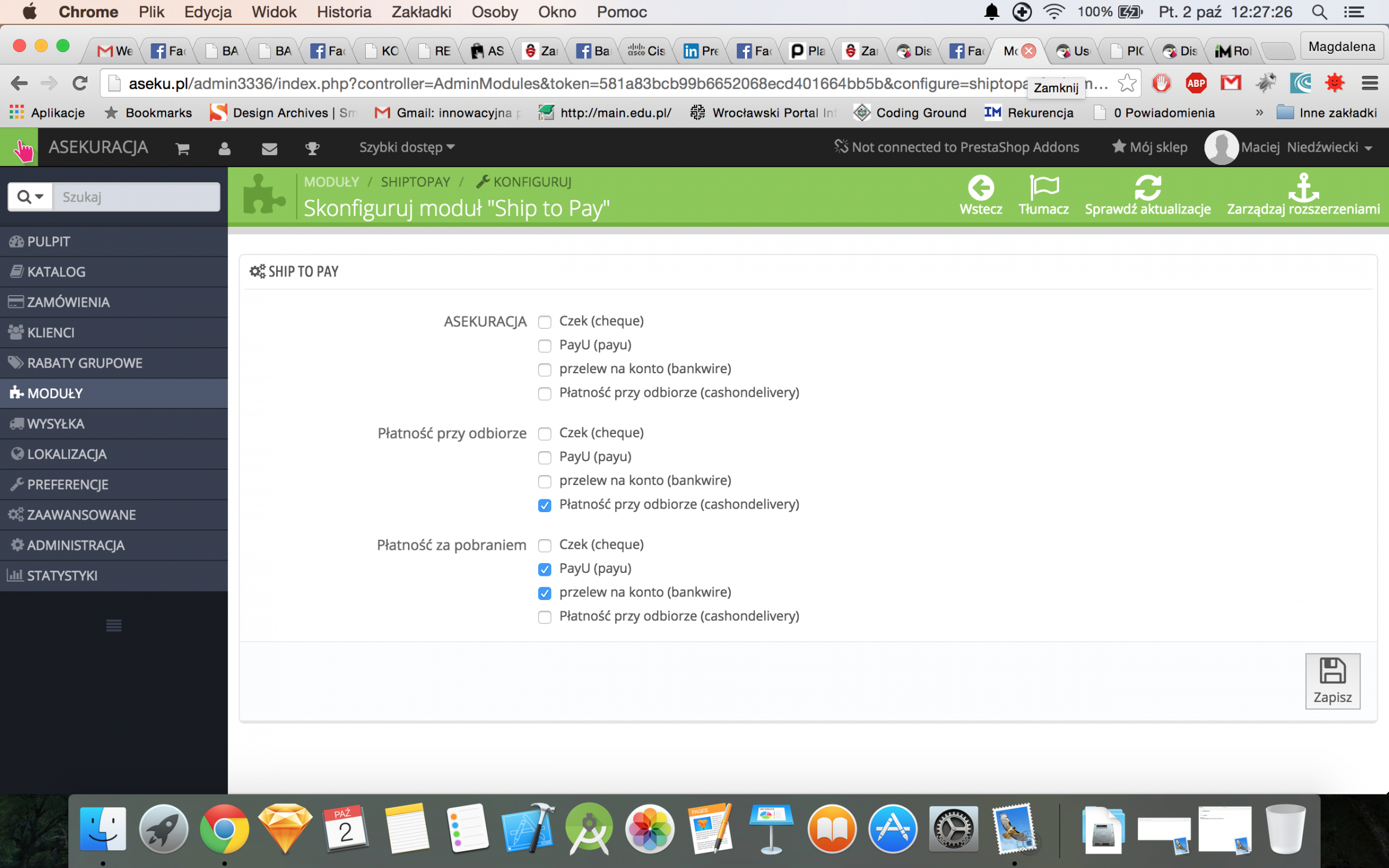
Task: Collapse sidebar using the hamburger lines icon
Action: point(113,626)
